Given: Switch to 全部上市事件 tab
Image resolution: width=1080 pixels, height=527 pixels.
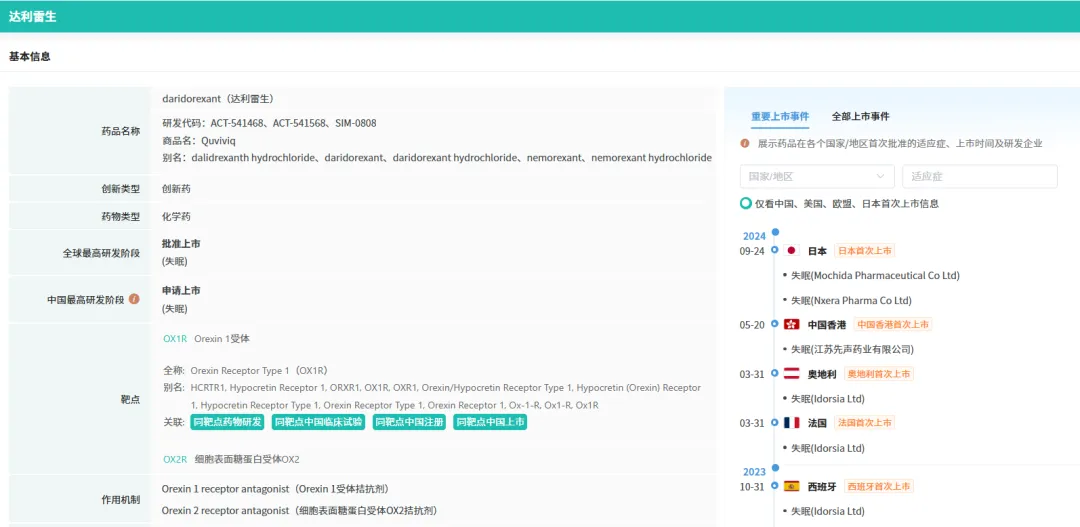Looking at the screenshot, I should (x=860, y=116).
